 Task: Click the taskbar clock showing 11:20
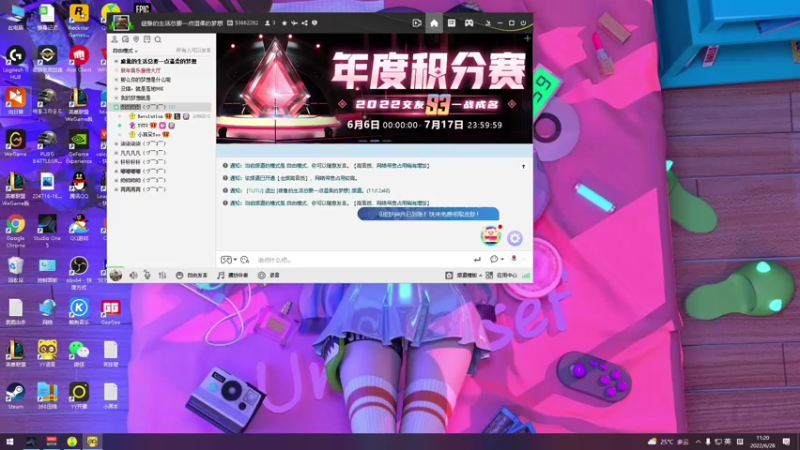pos(763,441)
